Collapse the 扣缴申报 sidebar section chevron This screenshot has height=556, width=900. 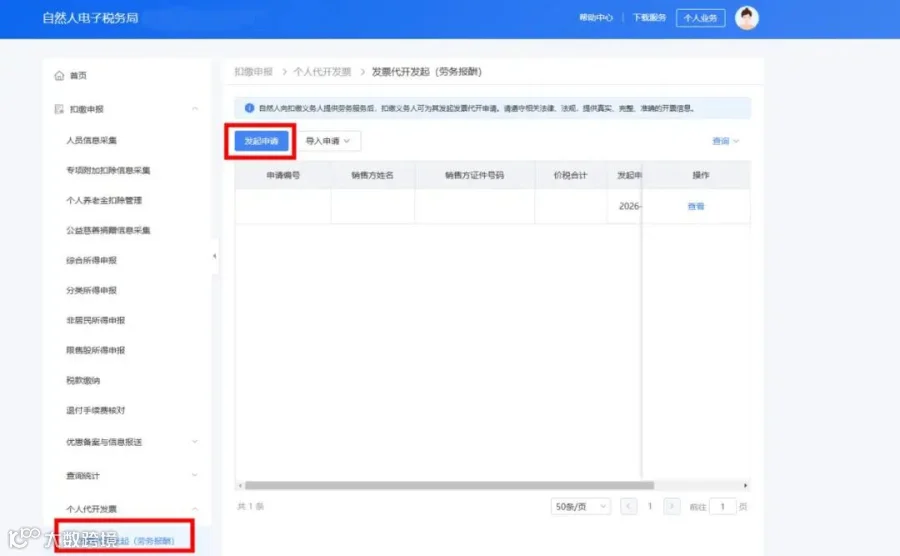(x=195, y=109)
